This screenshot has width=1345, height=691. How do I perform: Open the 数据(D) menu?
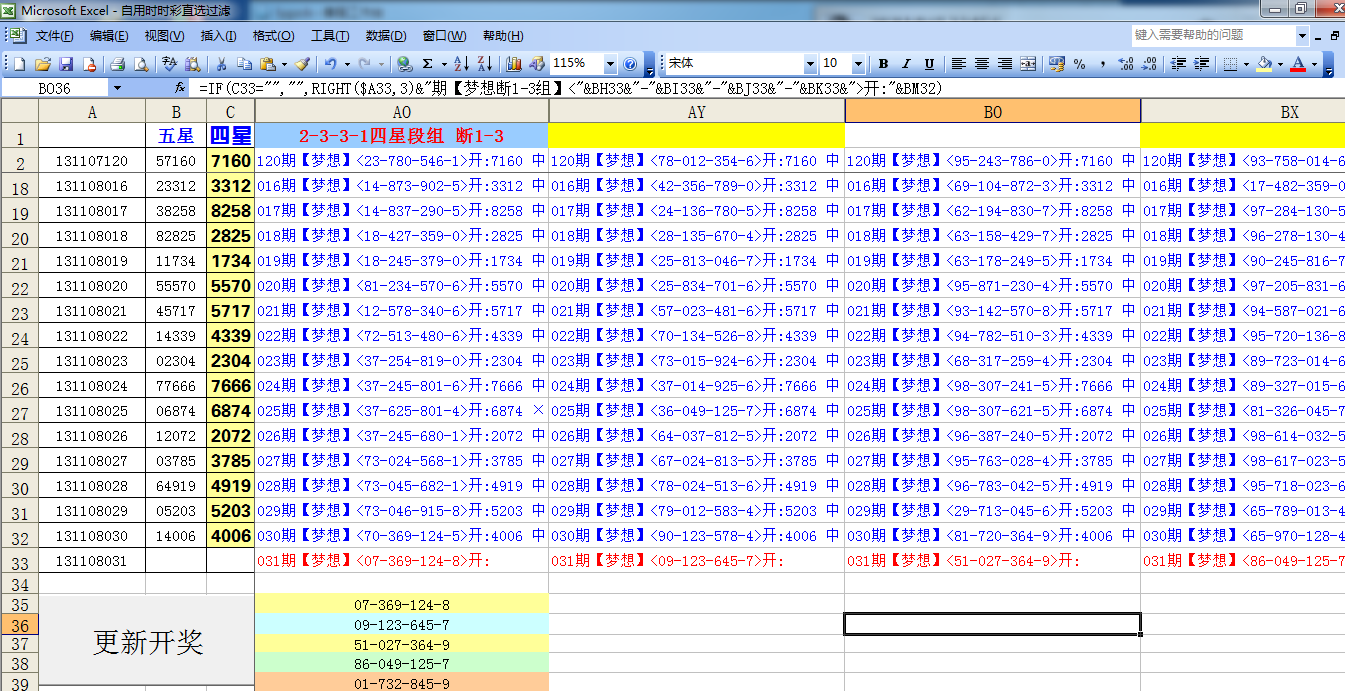(x=385, y=36)
